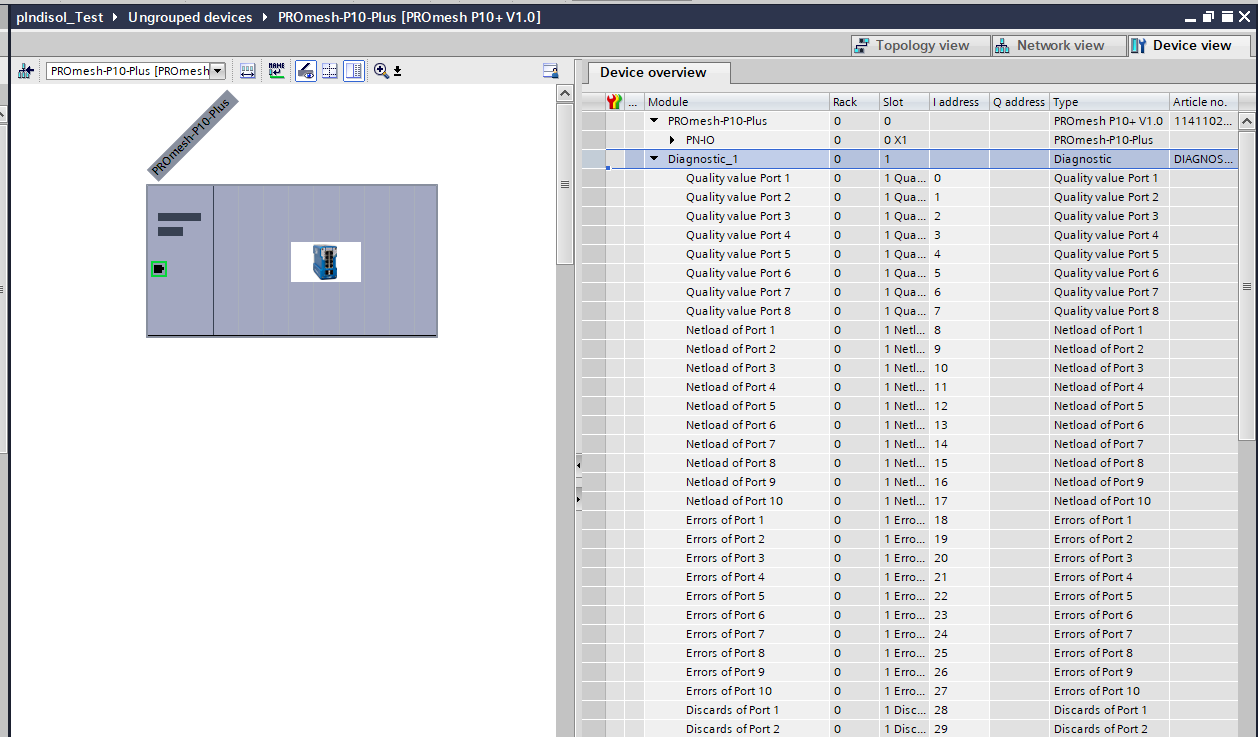Float the editor window with the restore icon
Image resolution: width=1258 pixels, height=737 pixels.
pos(1208,17)
